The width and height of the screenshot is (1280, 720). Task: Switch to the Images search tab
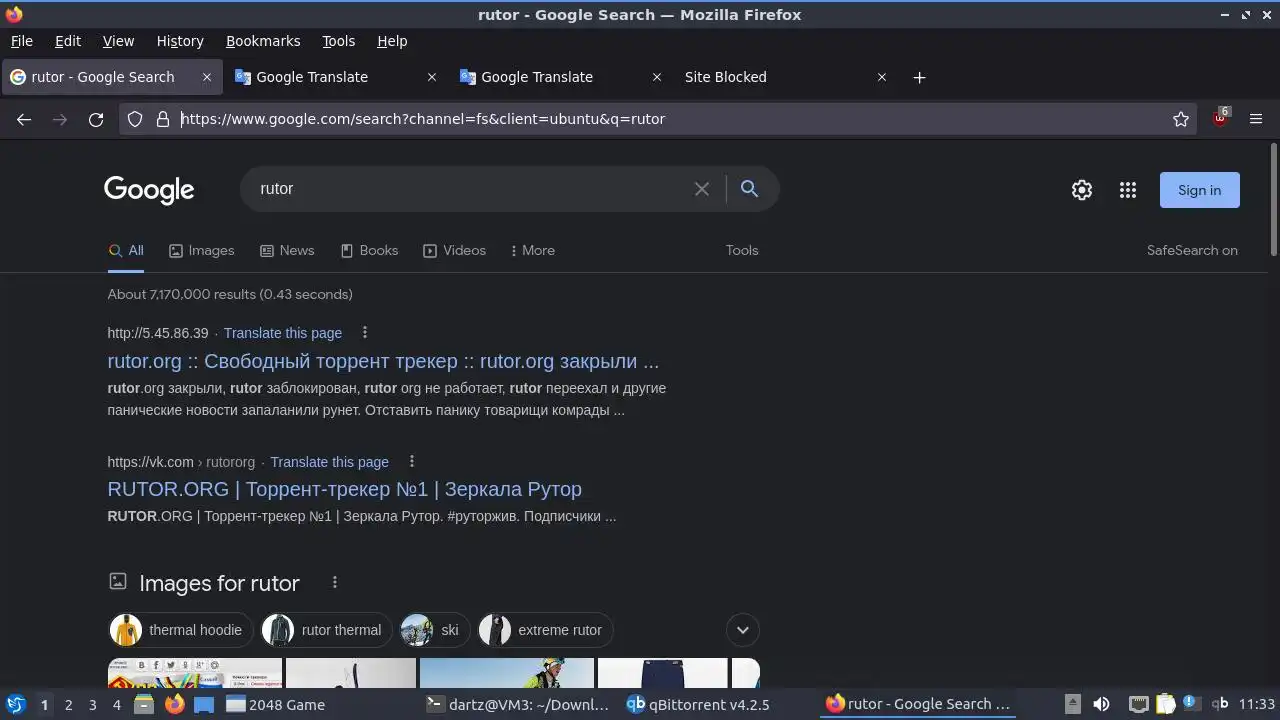pos(201,251)
